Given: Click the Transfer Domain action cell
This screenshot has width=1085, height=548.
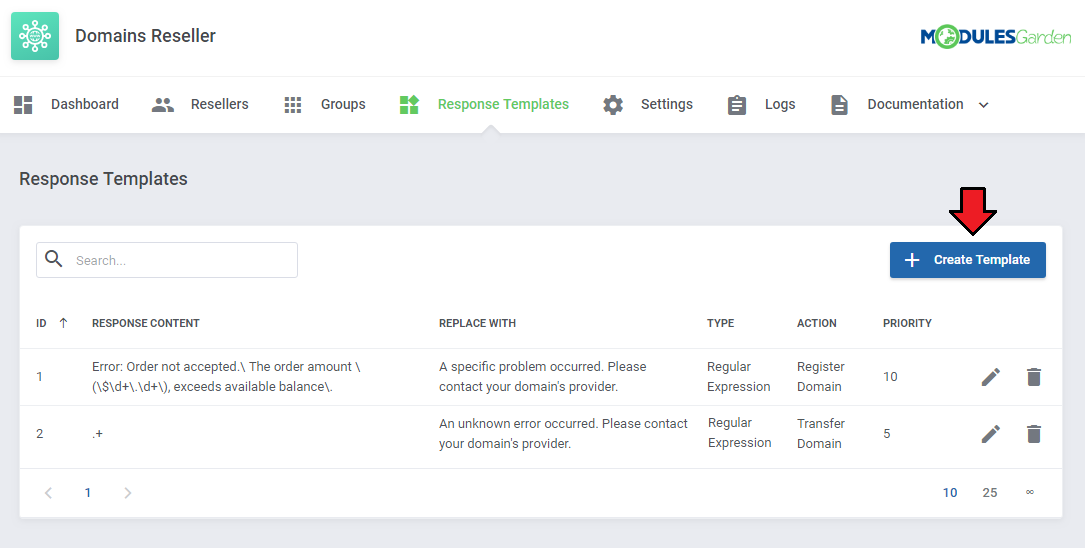Looking at the screenshot, I should [821, 434].
